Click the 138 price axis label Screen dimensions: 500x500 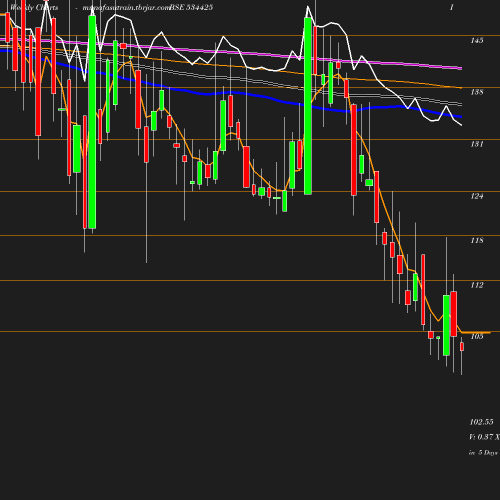tap(477, 92)
